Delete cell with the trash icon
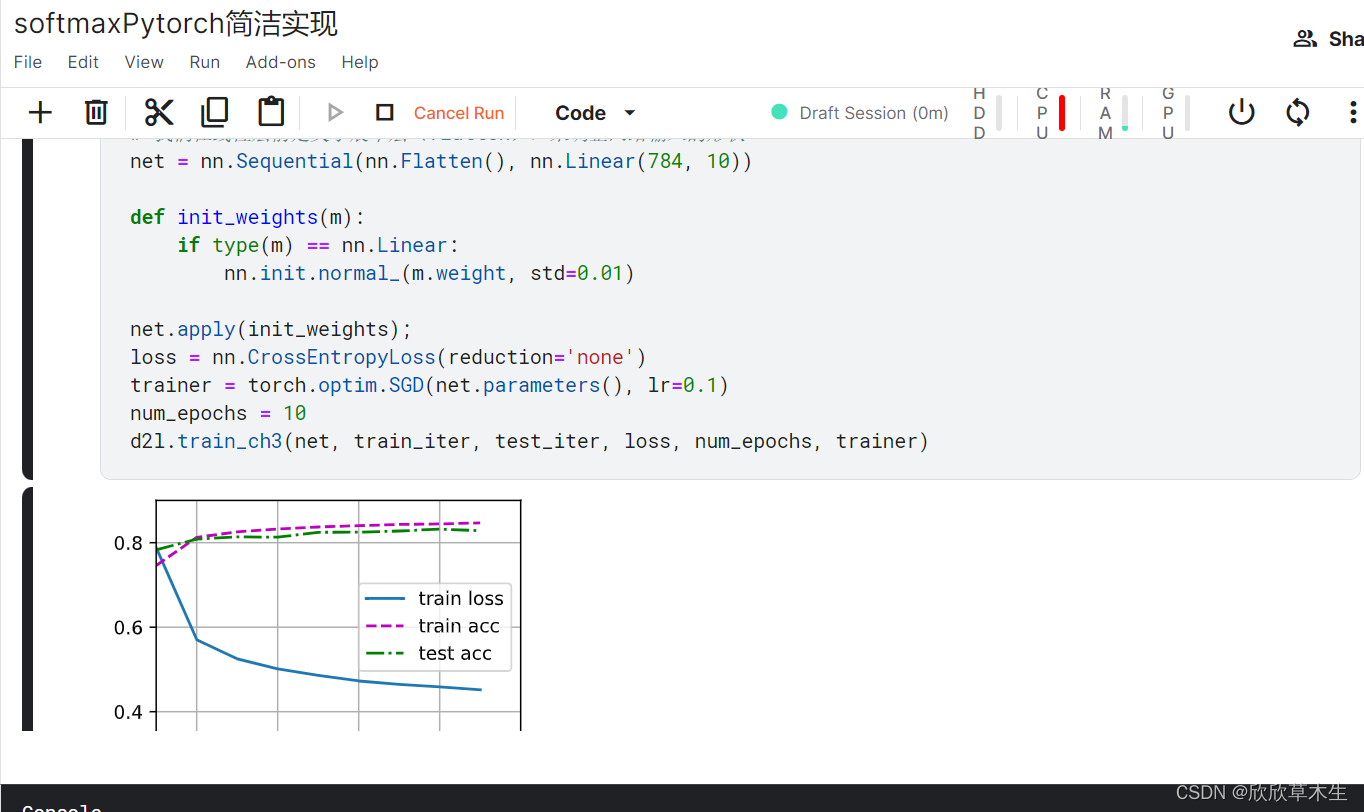 pyautogui.click(x=96, y=112)
